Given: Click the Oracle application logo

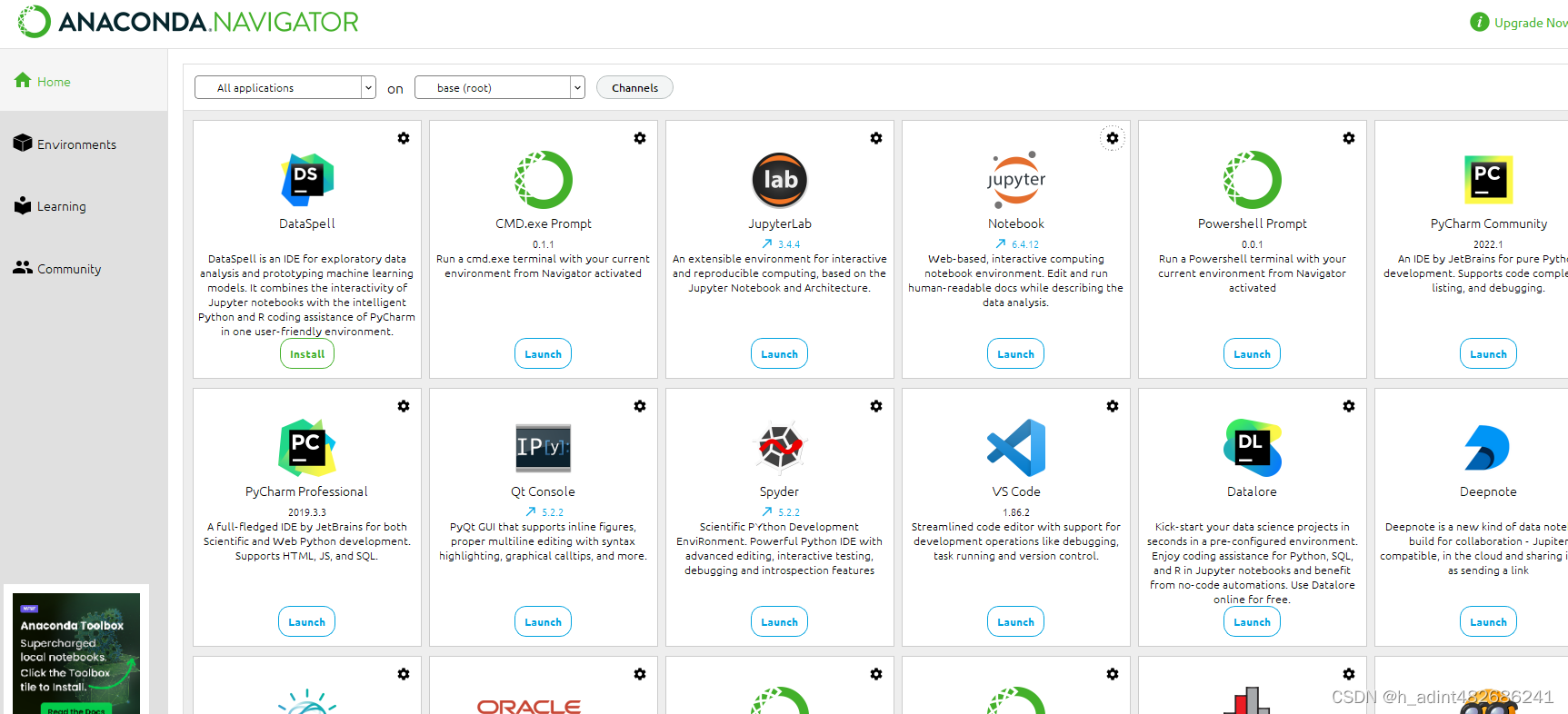Looking at the screenshot, I should pyautogui.click(x=529, y=706).
